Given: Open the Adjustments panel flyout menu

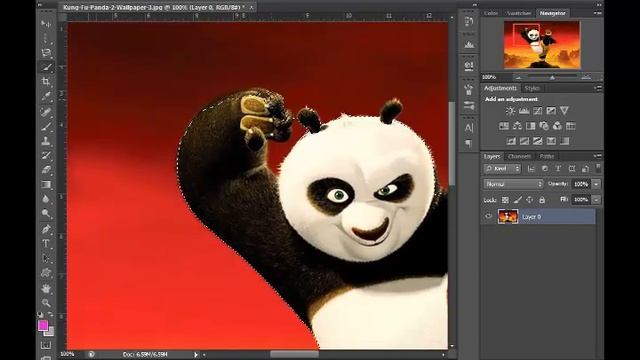Looking at the screenshot, I should tap(598, 88).
